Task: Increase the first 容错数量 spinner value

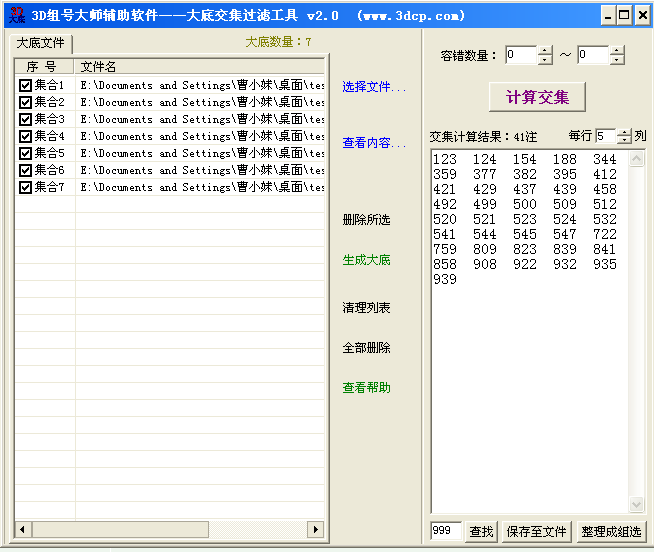Action: point(544,50)
